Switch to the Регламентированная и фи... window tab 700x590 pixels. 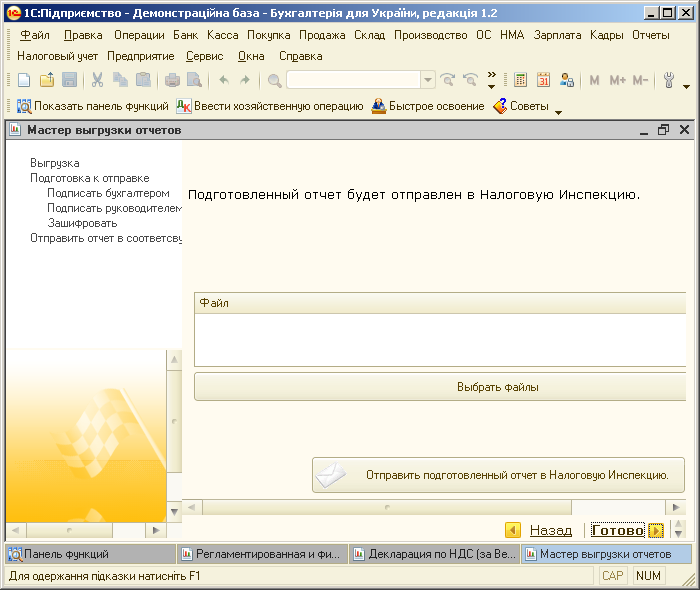coord(262,554)
